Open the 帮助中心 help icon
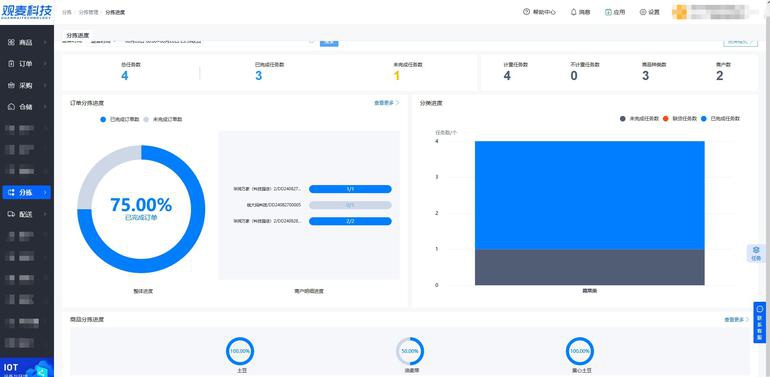770x377 pixels. pos(526,12)
